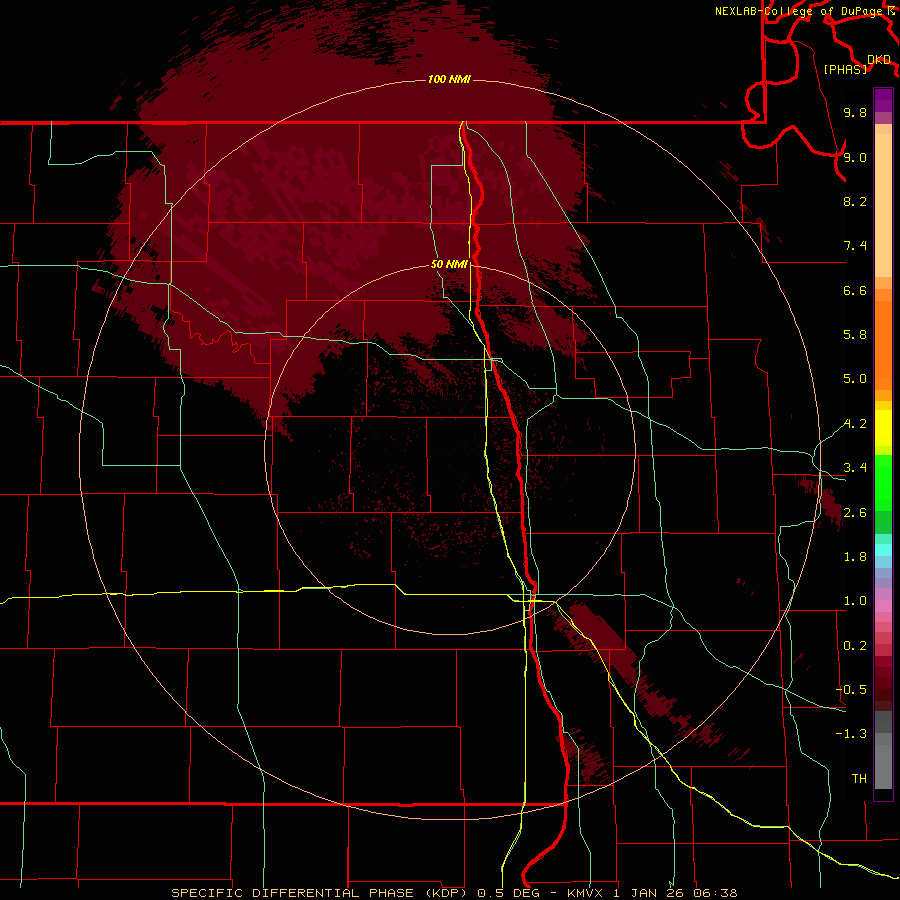Screen dimensions: 900x900
Task: Click the pink band on color scale
Action: click(883, 606)
